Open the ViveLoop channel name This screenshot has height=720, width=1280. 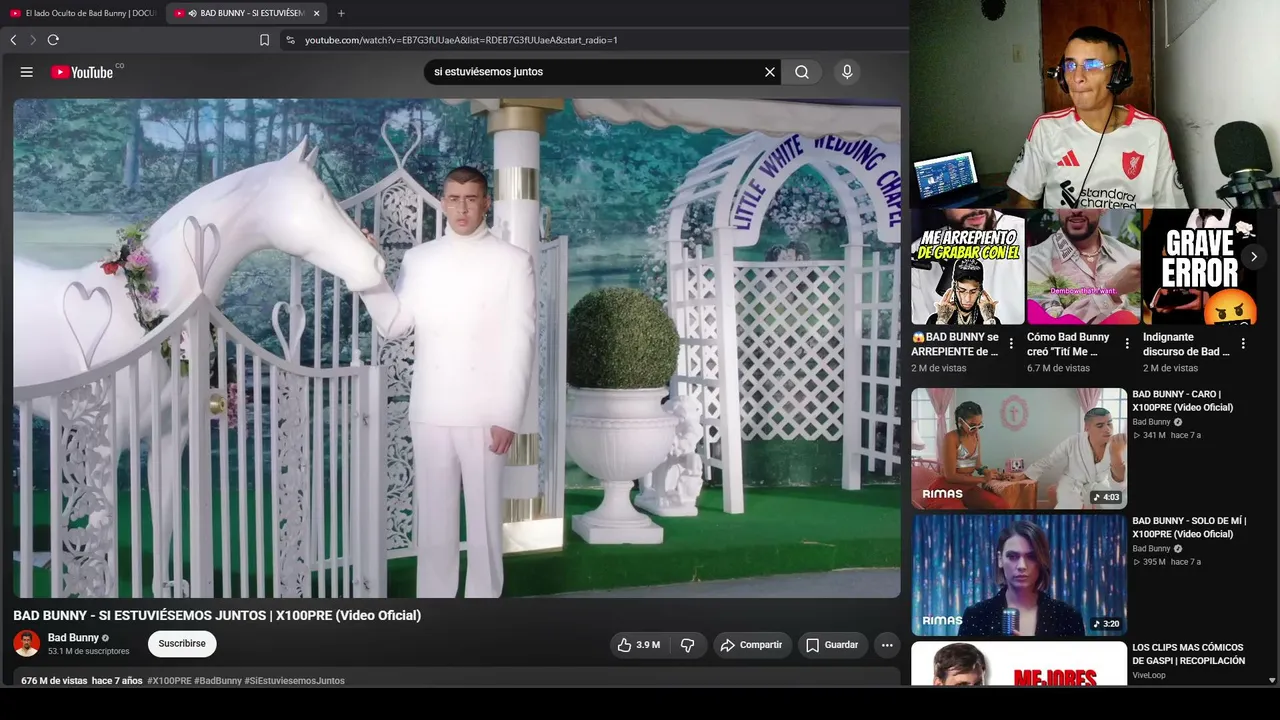click(x=1150, y=676)
